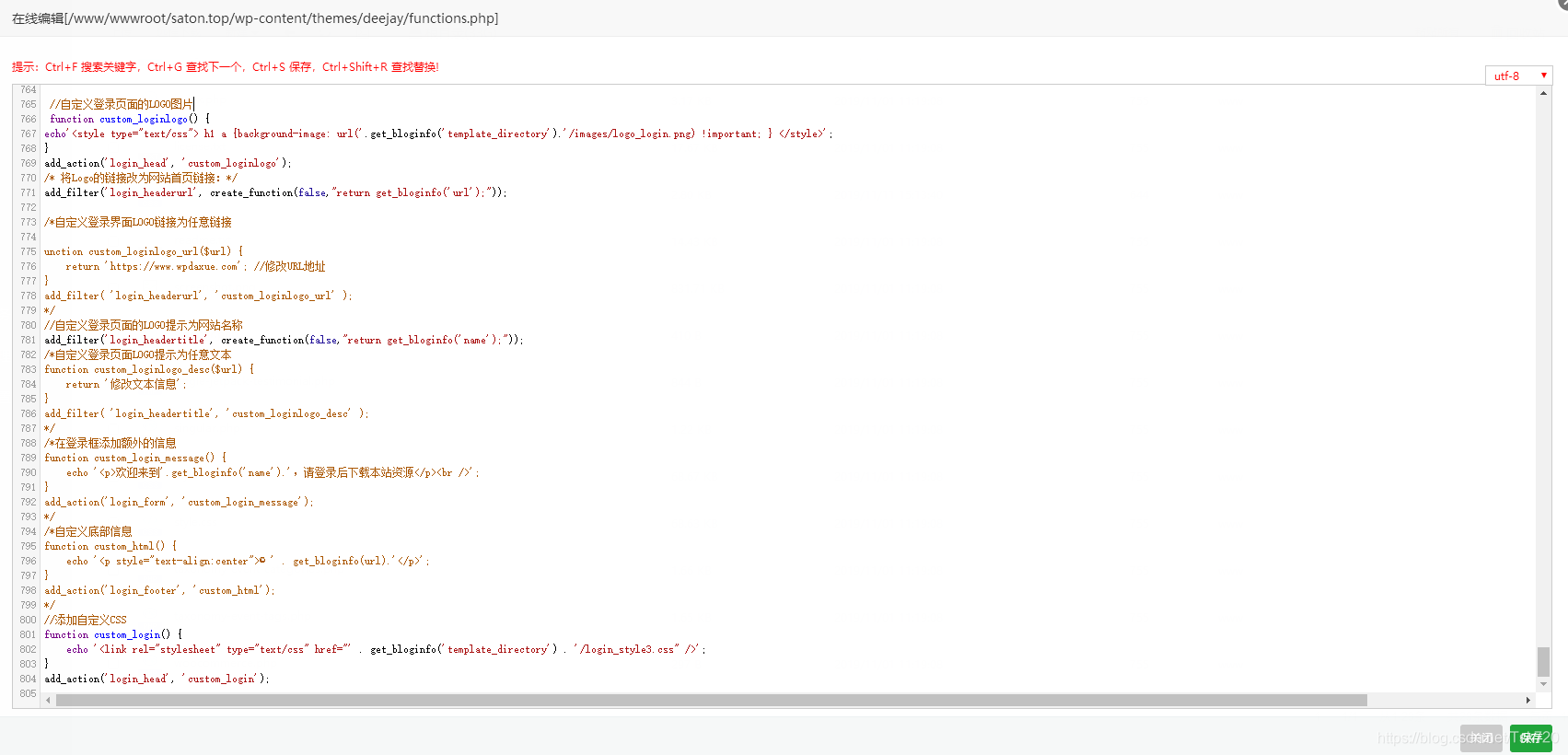Click echo link rel stylesheet login_style3.css line

coord(386,649)
